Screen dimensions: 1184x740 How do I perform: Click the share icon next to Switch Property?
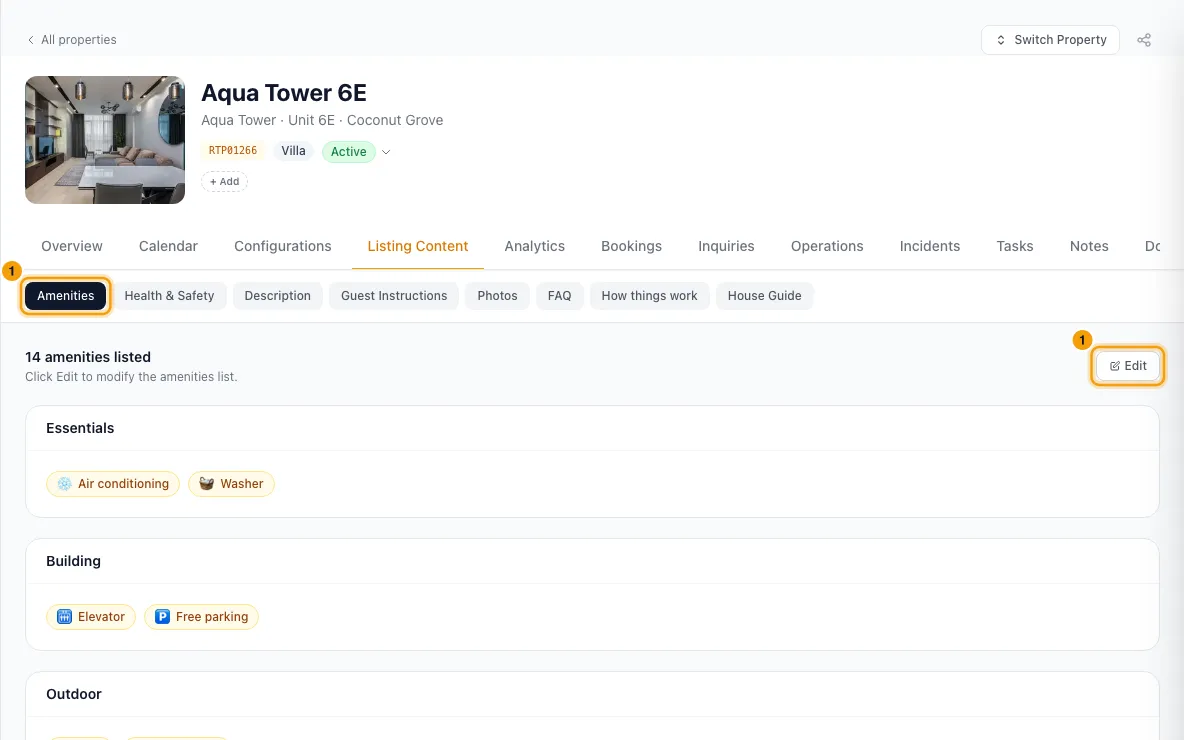[1144, 40]
